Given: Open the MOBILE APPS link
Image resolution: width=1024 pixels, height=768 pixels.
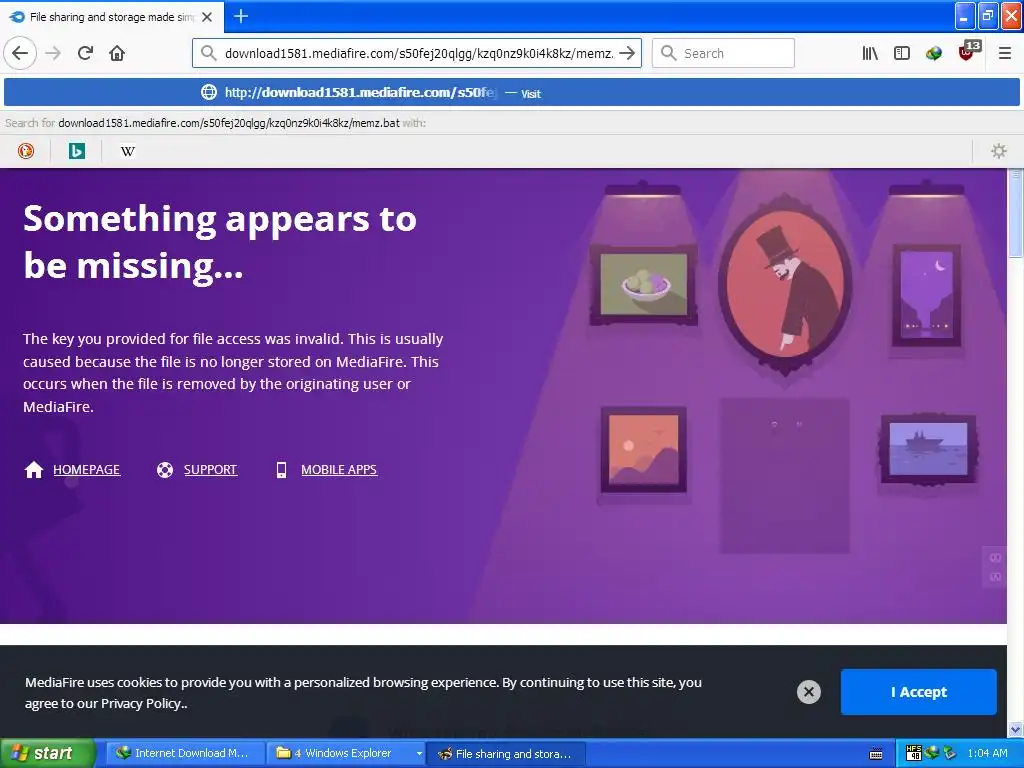Looking at the screenshot, I should [339, 470].
